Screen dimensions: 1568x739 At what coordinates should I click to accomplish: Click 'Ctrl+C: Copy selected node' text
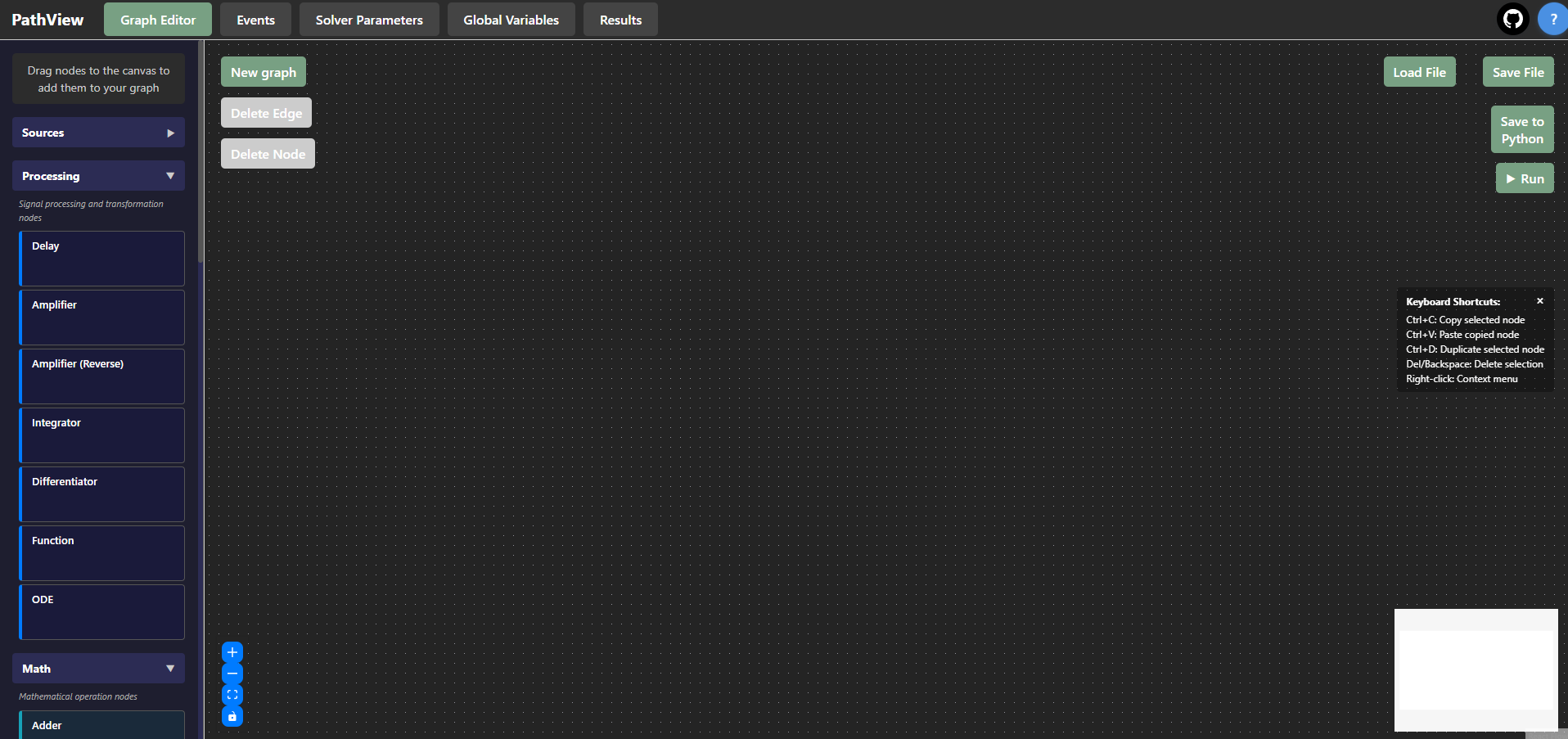coord(1465,320)
